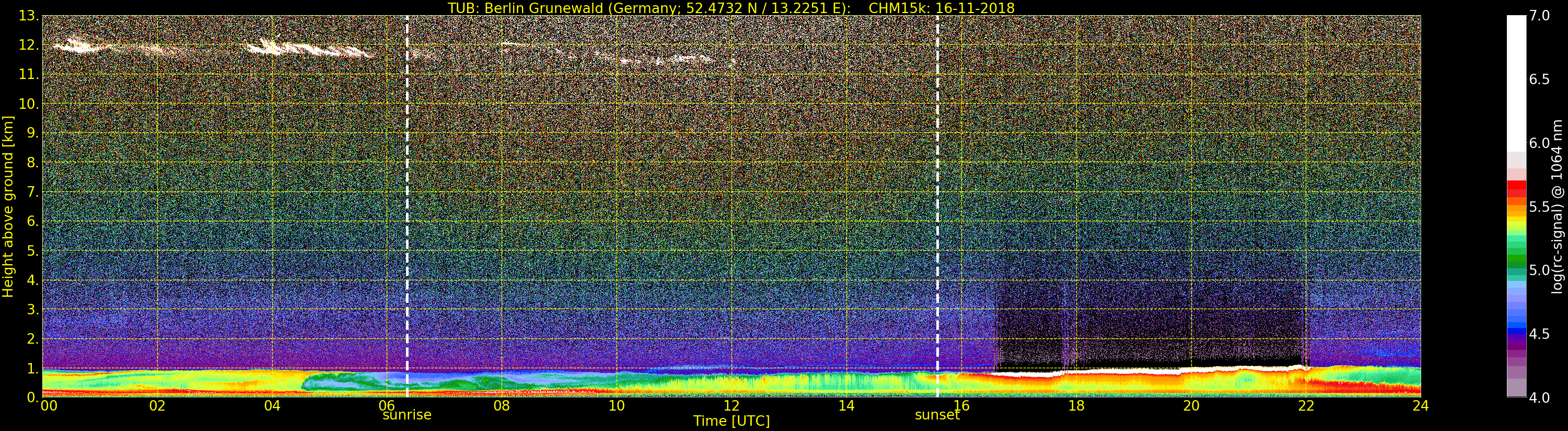Click the '3.' tick on the height axis
Screen dimensions: 1568x431
[32, 309]
